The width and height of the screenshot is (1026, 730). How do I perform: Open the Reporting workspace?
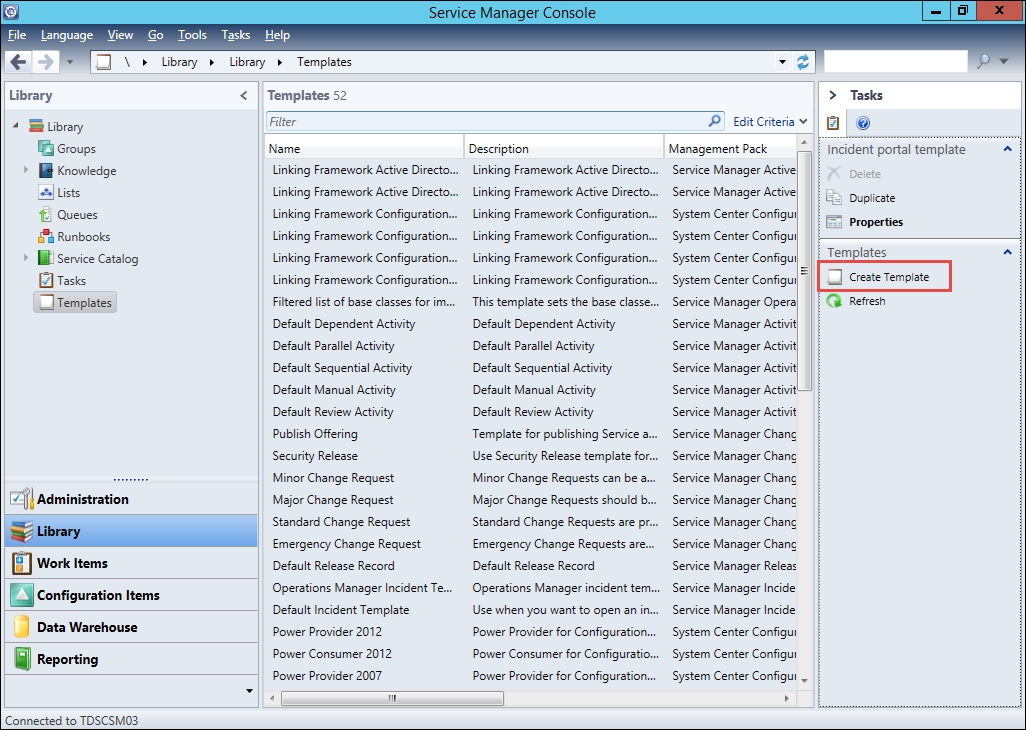[131, 659]
